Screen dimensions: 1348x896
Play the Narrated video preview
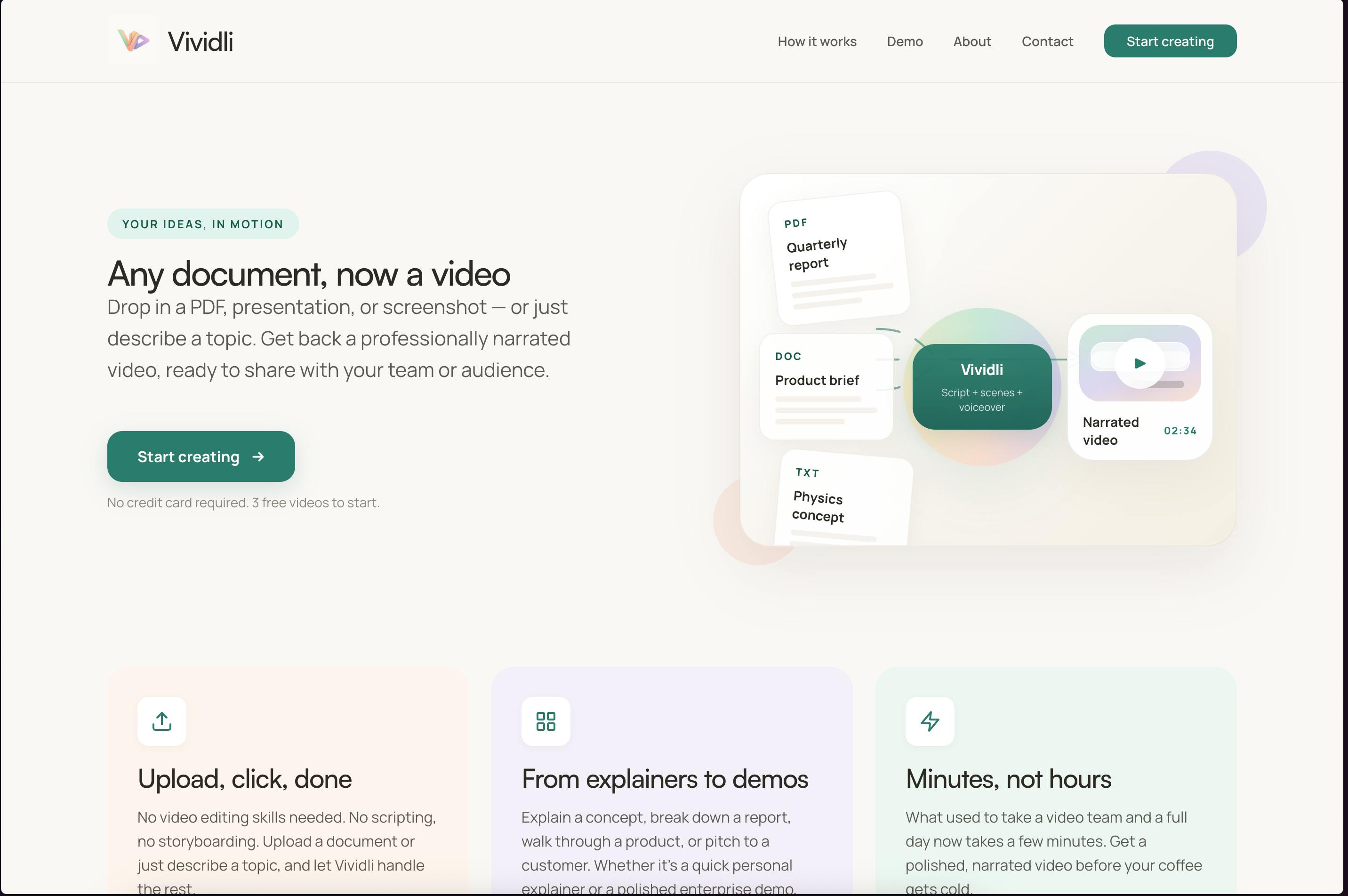(x=1139, y=363)
